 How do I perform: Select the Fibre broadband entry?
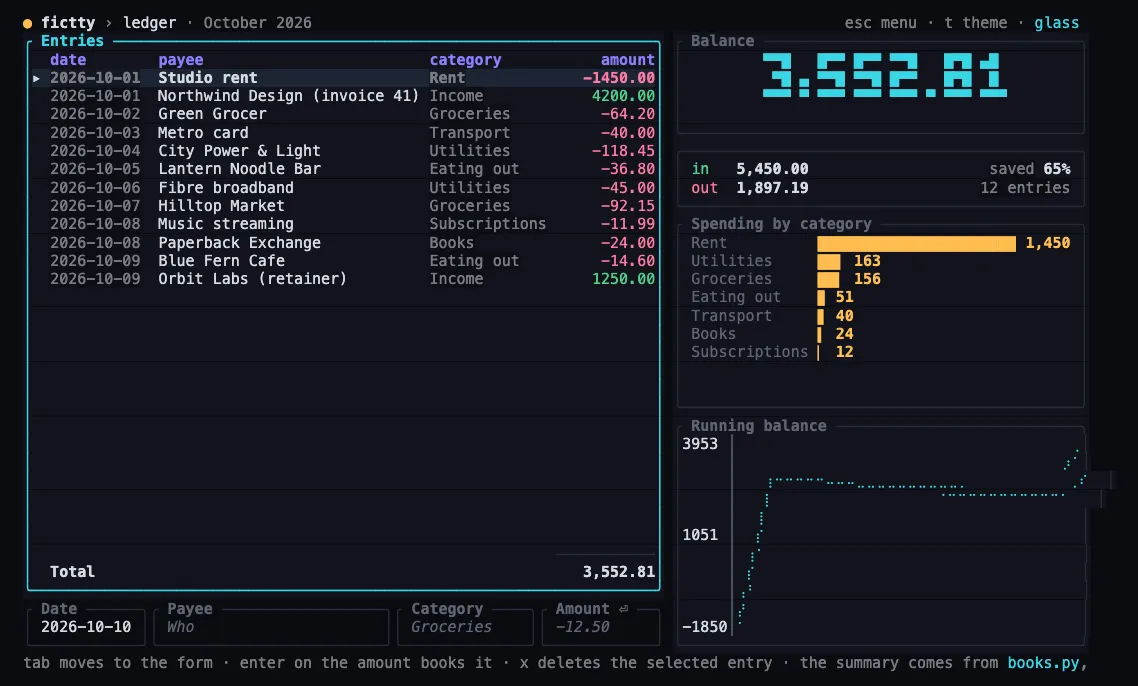tap(344, 188)
